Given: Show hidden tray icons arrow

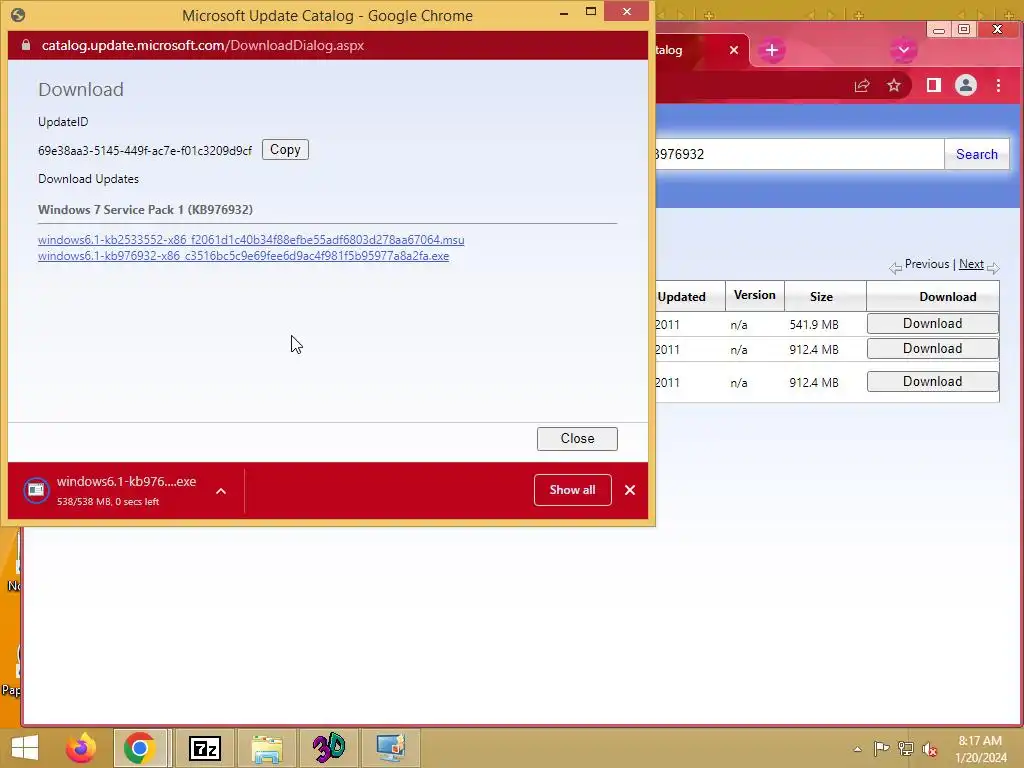Looking at the screenshot, I should [857, 749].
